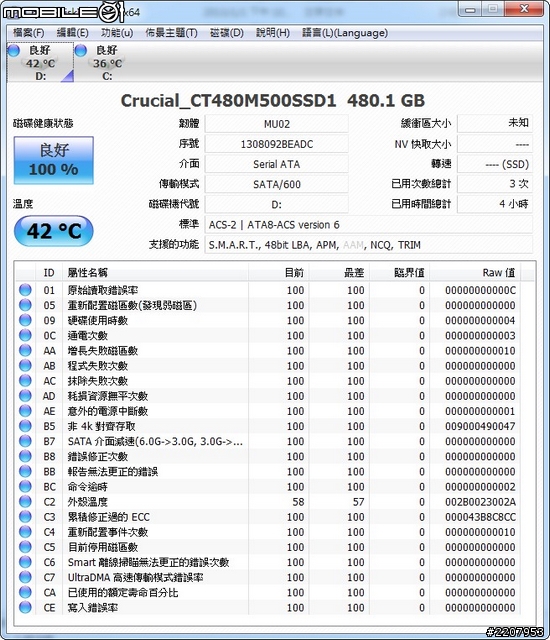Click the 最差 column header
This screenshot has height=640, width=550.
coord(339,272)
